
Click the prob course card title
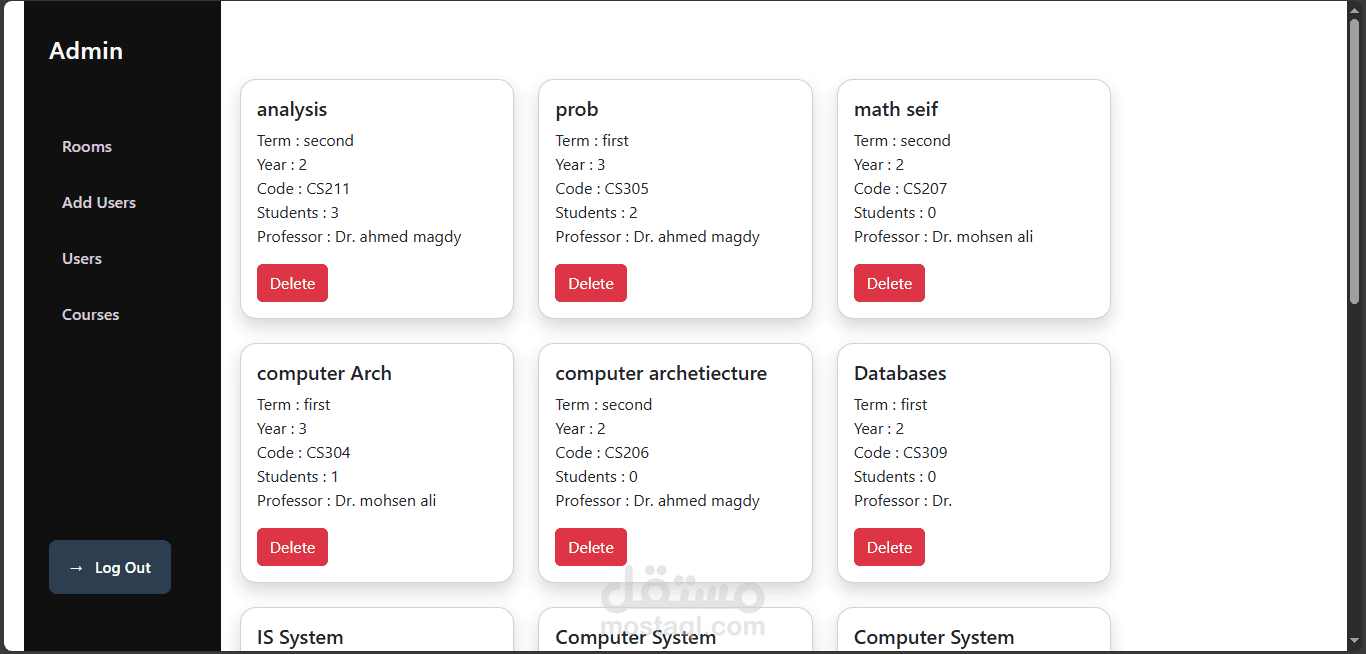(x=577, y=110)
